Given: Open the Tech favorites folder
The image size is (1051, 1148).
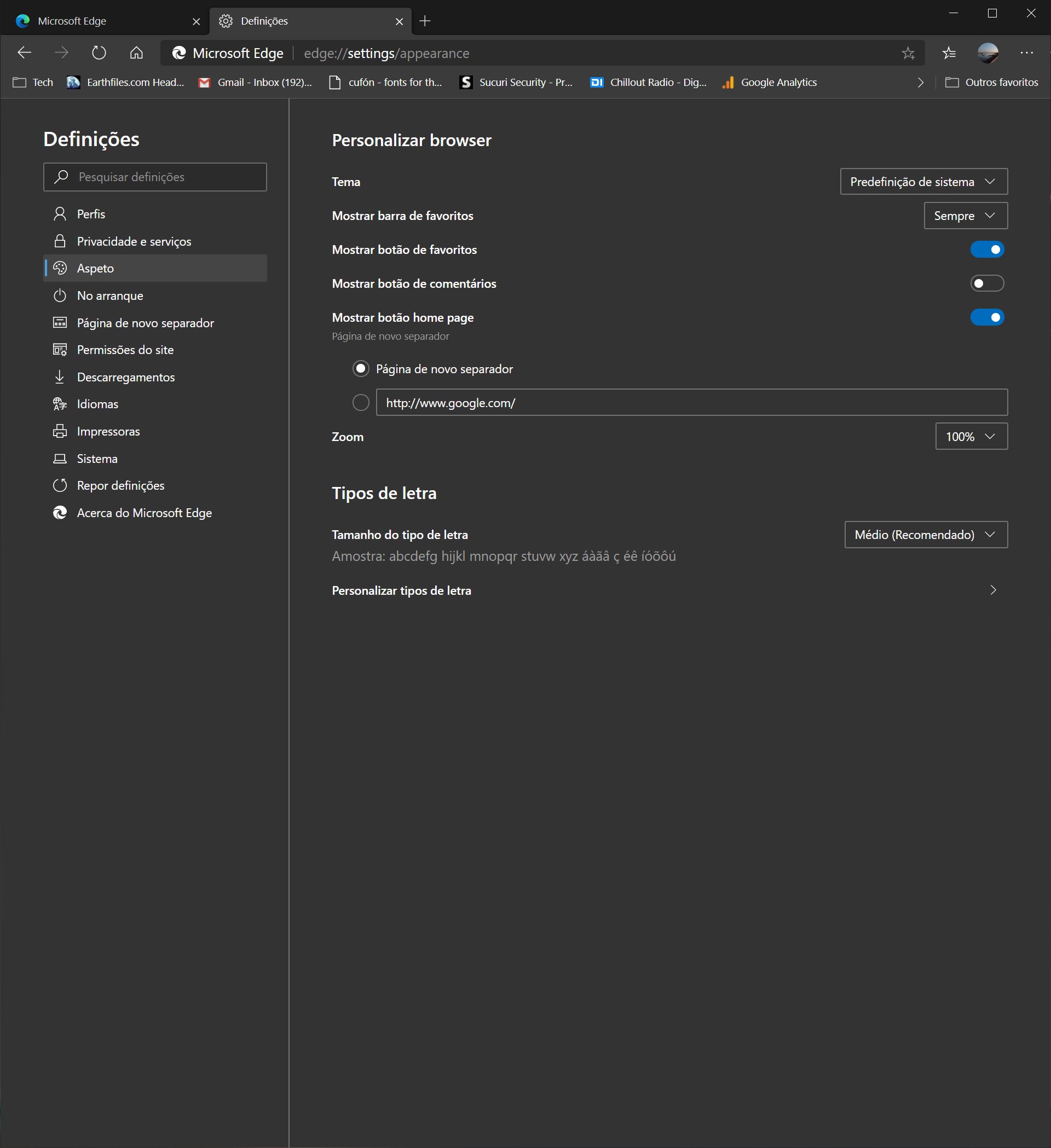Looking at the screenshot, I should pos(33,83).
